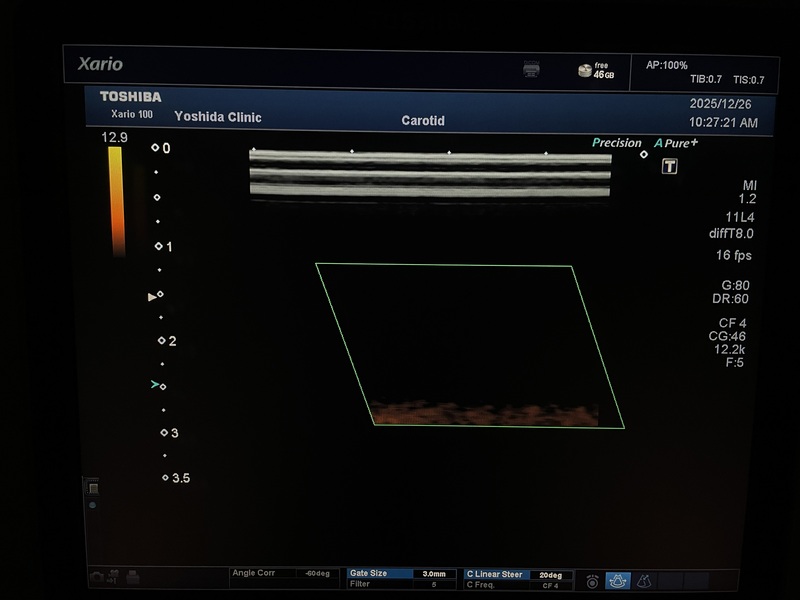Click the Carotid preset label
Screen dimensions: 800x600
[423, 120]
